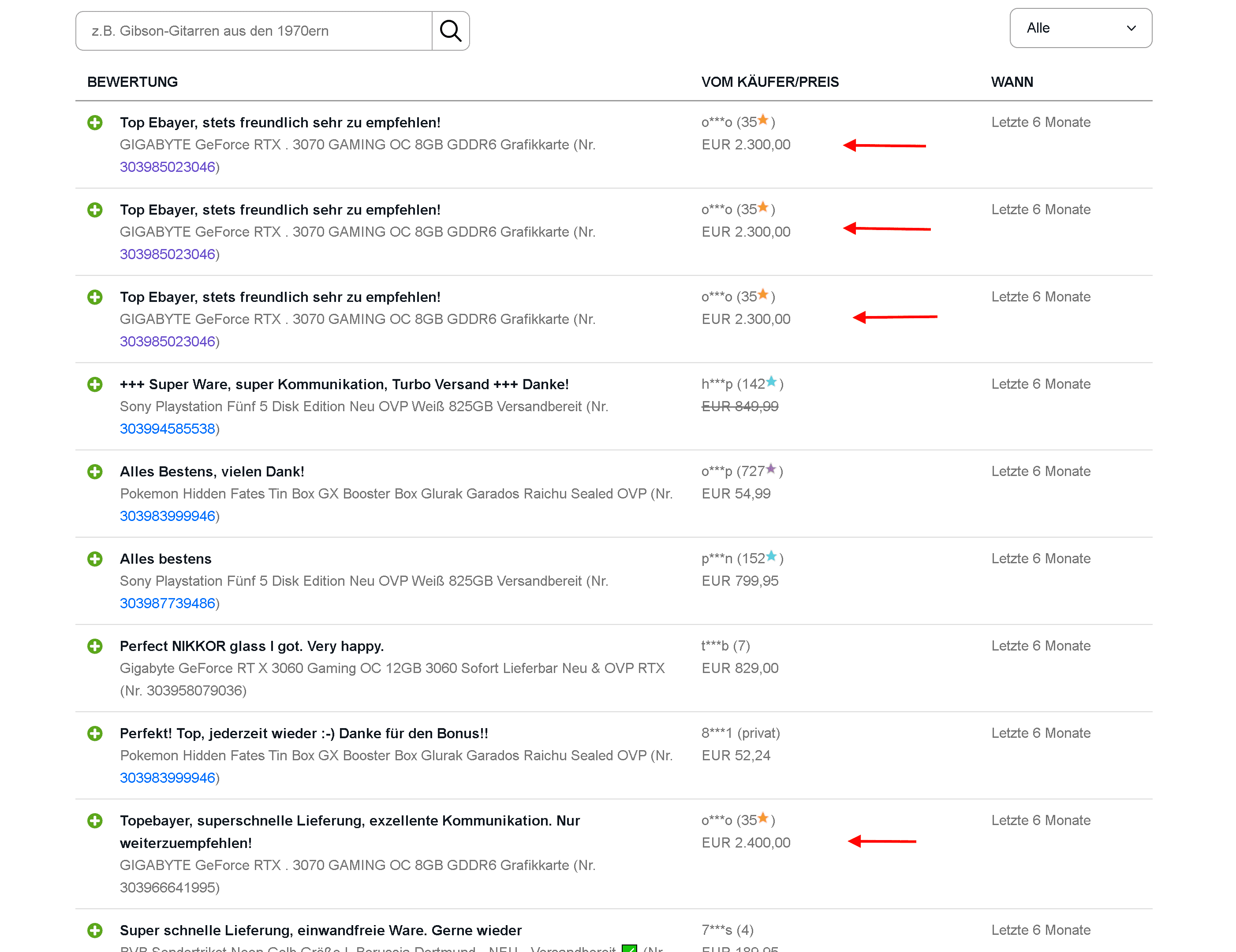Click the price EUR 54,99

point(736,494)
